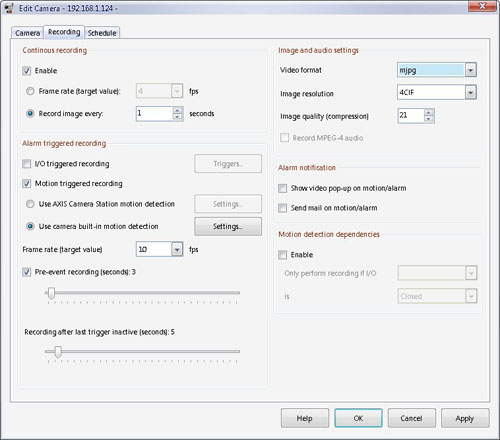Open the Video format dropdown
This screenshot has width=500, height=440.
tap(470, 70)
